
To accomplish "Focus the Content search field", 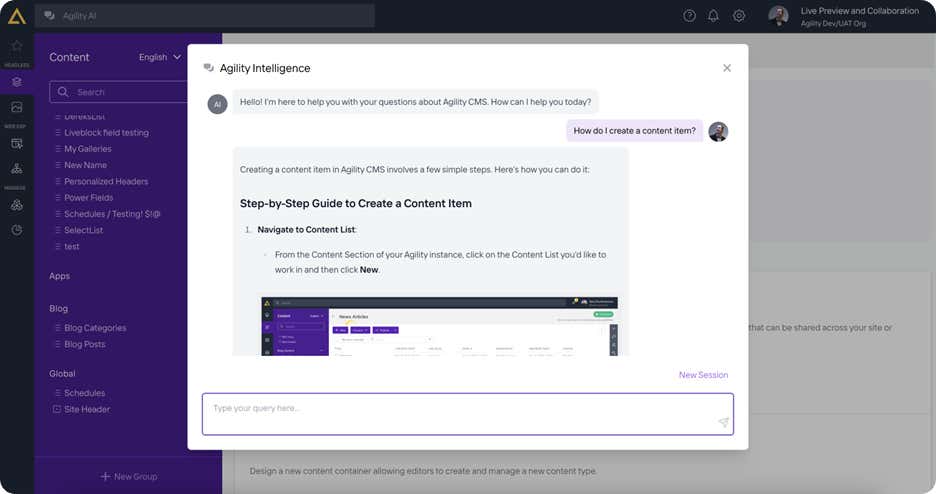I will click(118, 92).
